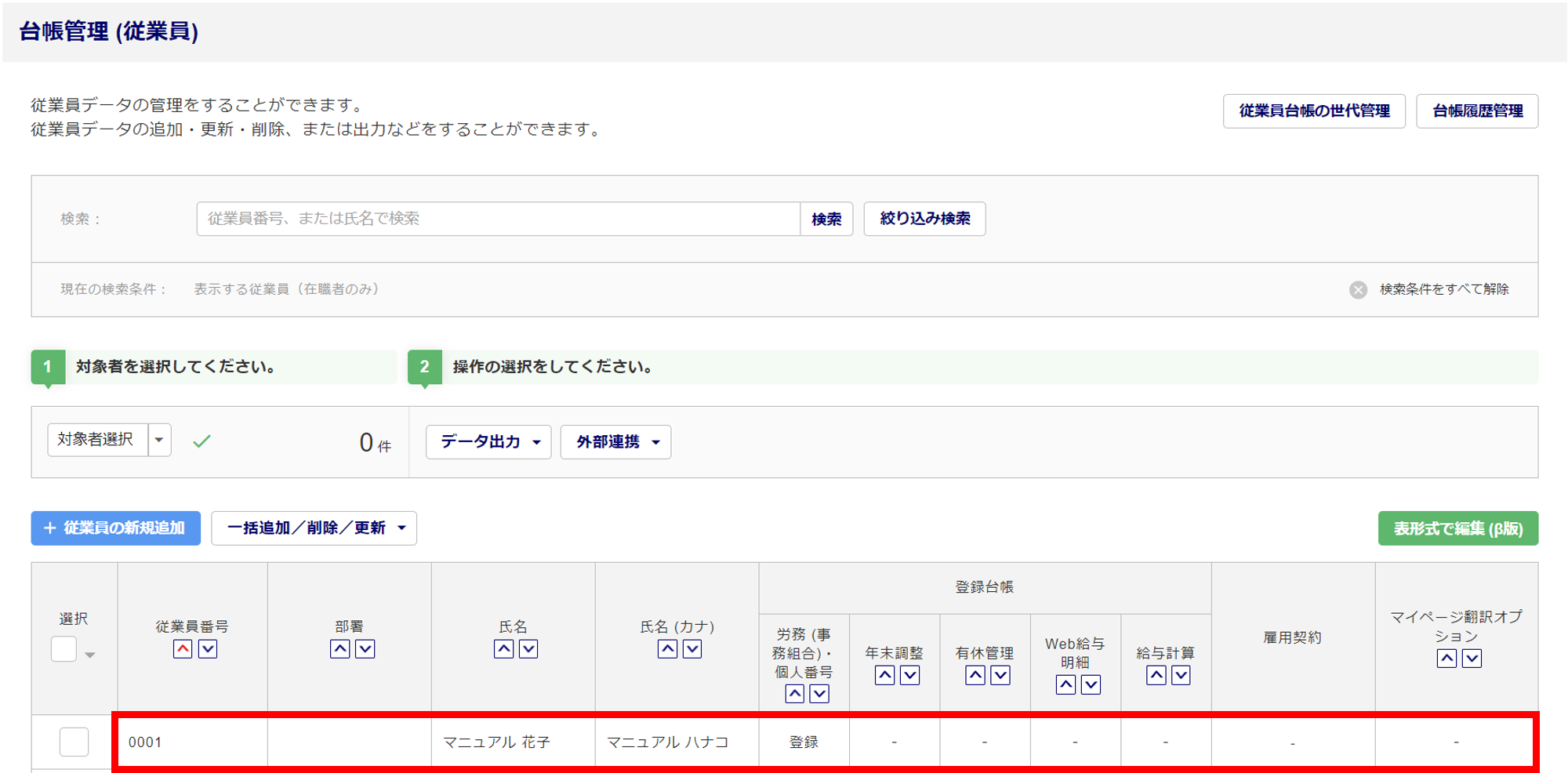Sort 年末調整 column descending arrow
The height and width of the screenshot is (773, 1568).
[x=909, y=675]
